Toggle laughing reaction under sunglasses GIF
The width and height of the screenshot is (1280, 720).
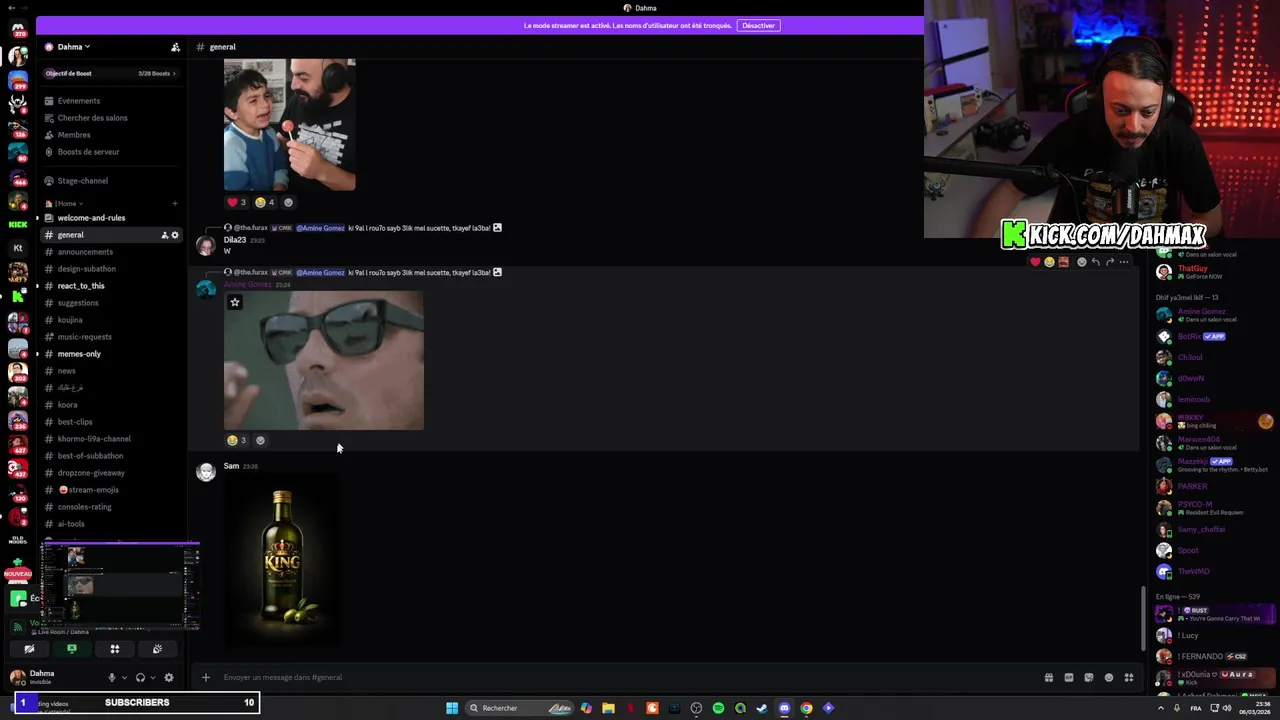coord(236,440)
